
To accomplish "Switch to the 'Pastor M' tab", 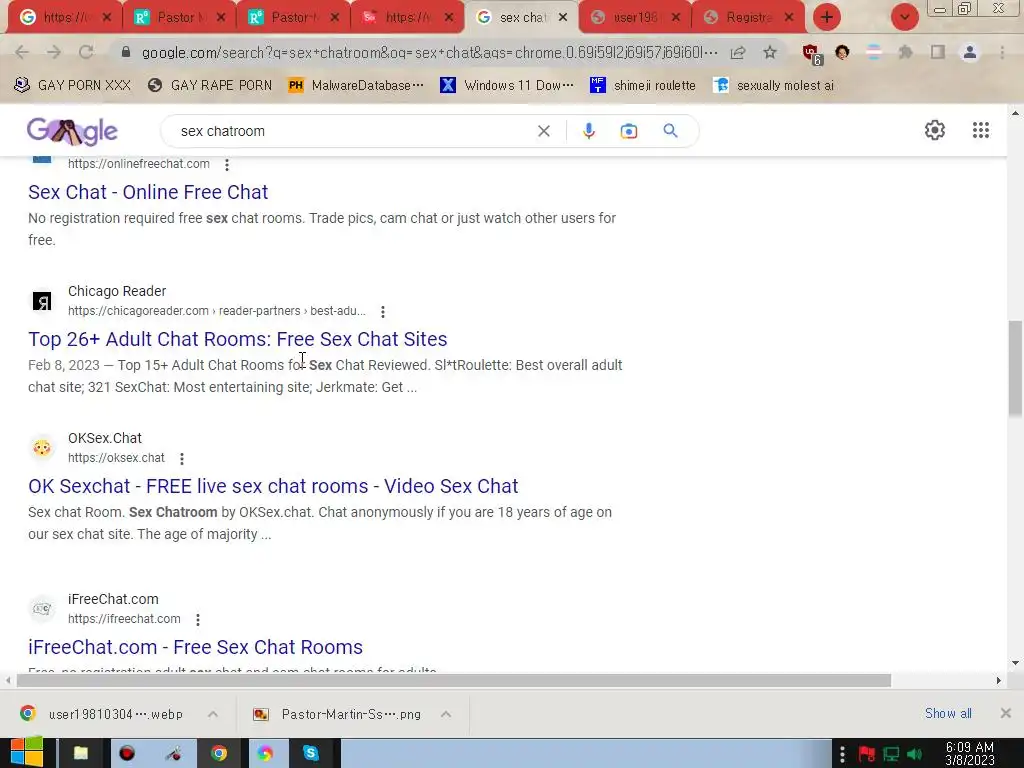I will pos(178,17).
